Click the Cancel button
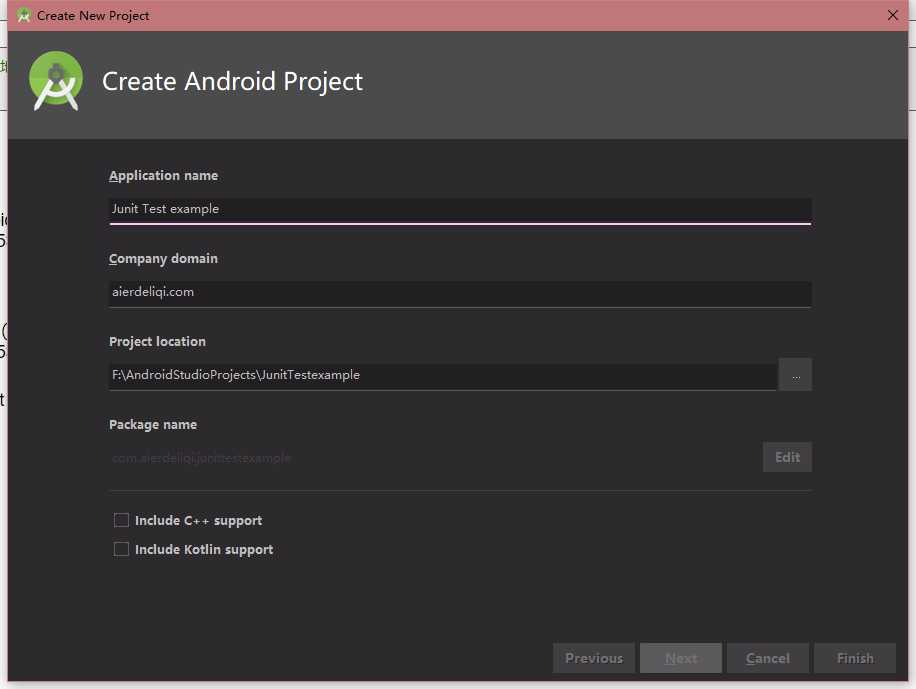 coord(768,658)
